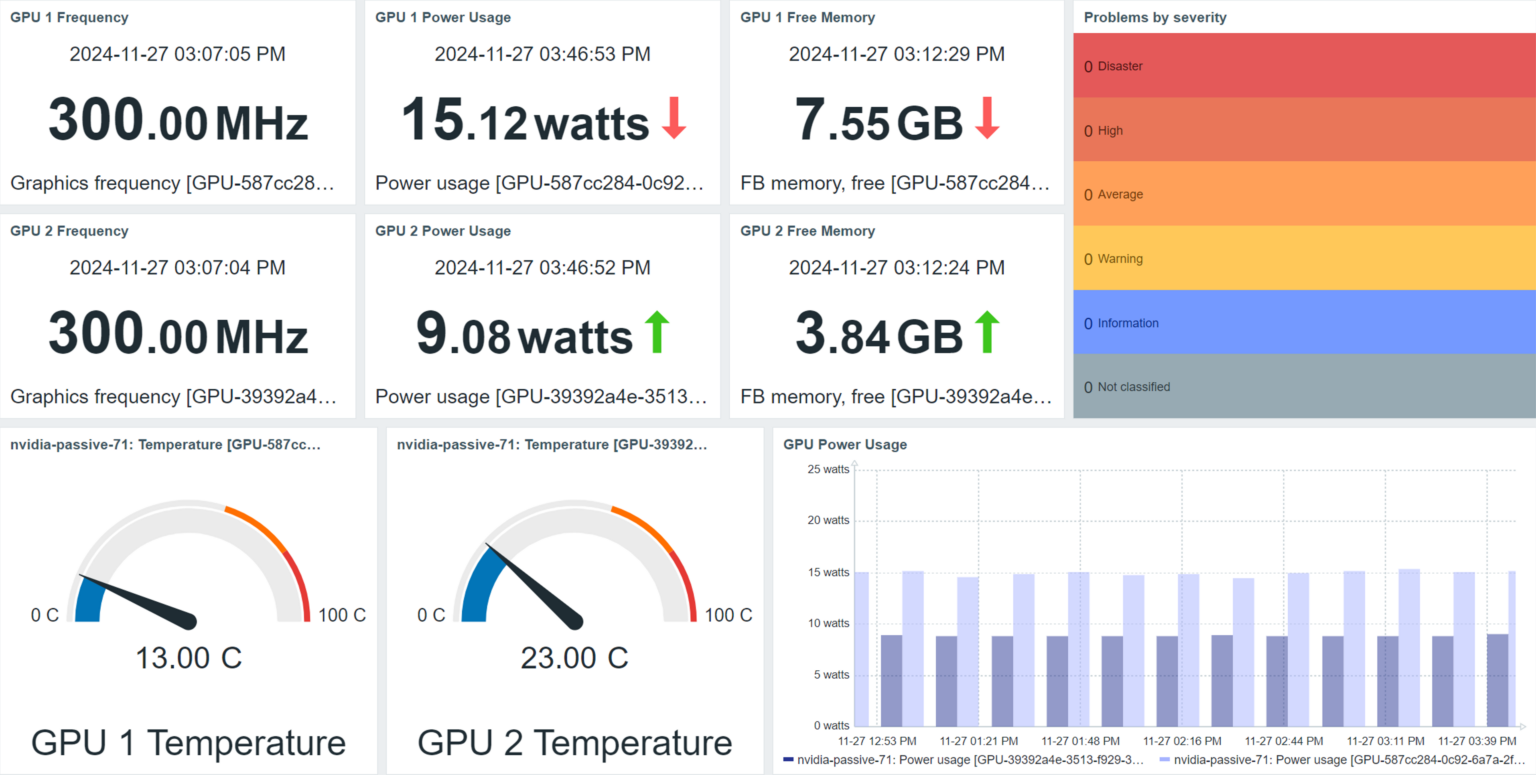The image size is (1536, 775).
Task: Open the Disaster severity problems list
Action: 1300,66
